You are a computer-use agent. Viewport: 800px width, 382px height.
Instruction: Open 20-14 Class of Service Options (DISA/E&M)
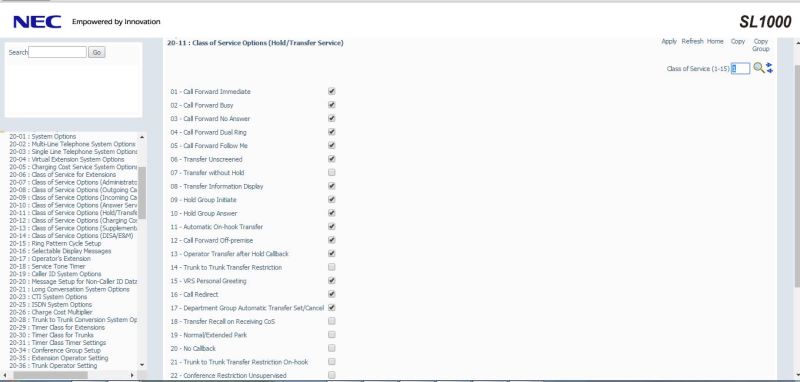71,236
